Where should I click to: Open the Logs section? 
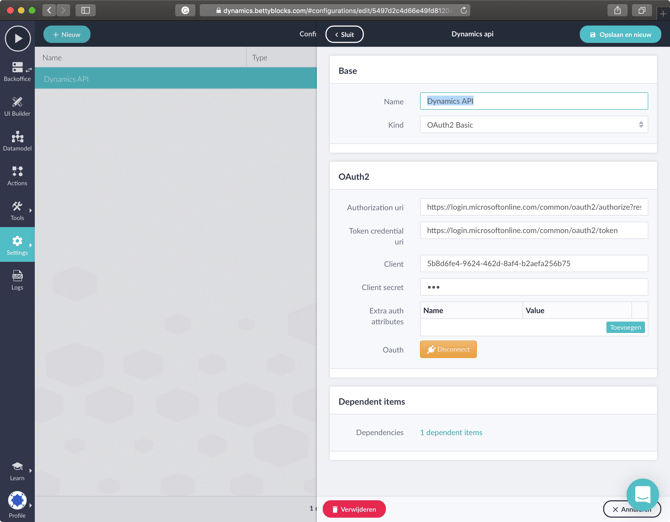click(17, 279)
